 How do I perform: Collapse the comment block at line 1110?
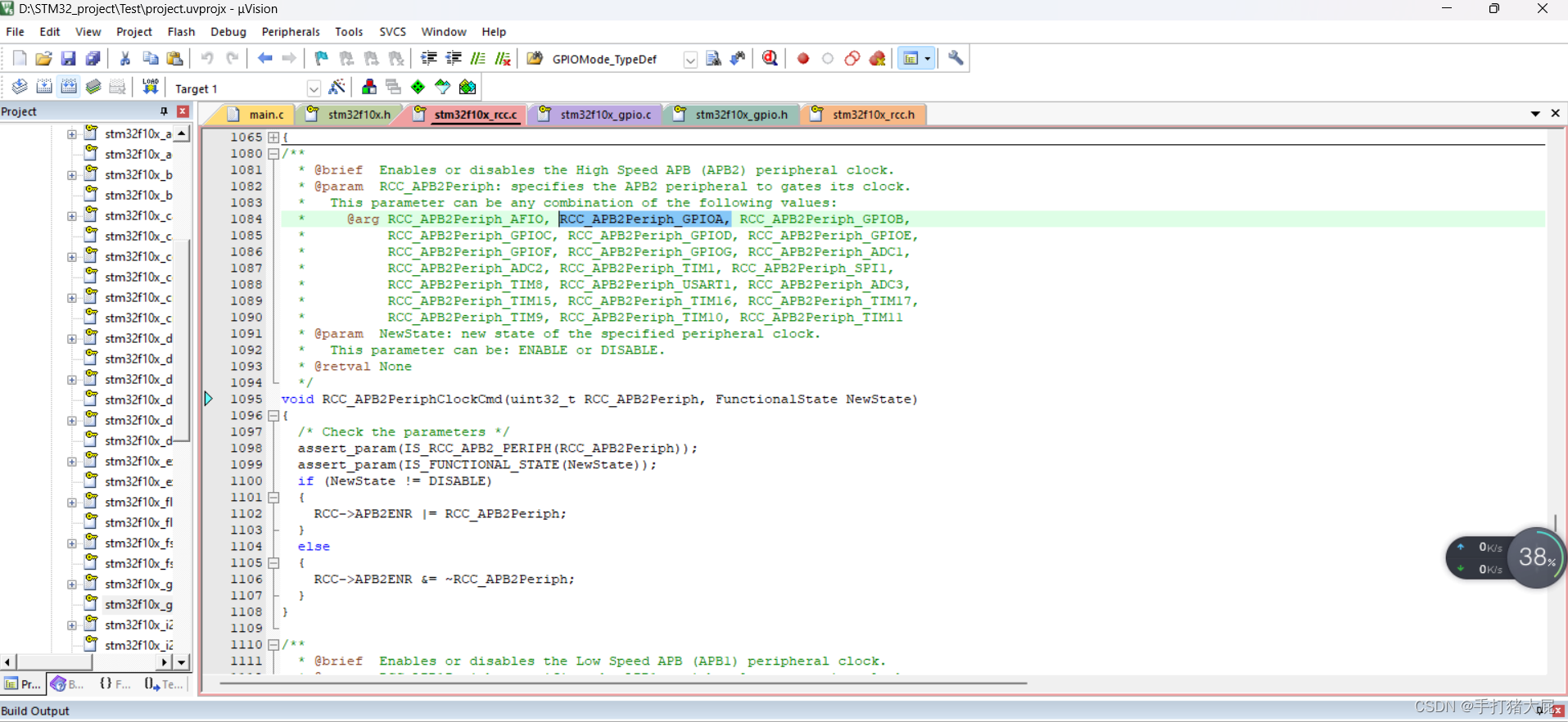click(273, 645)
